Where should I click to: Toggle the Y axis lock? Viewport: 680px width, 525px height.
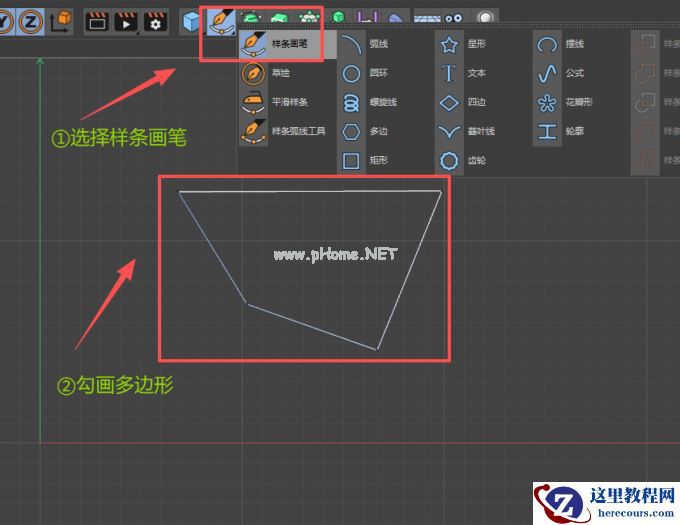click(x=6, y=22)
